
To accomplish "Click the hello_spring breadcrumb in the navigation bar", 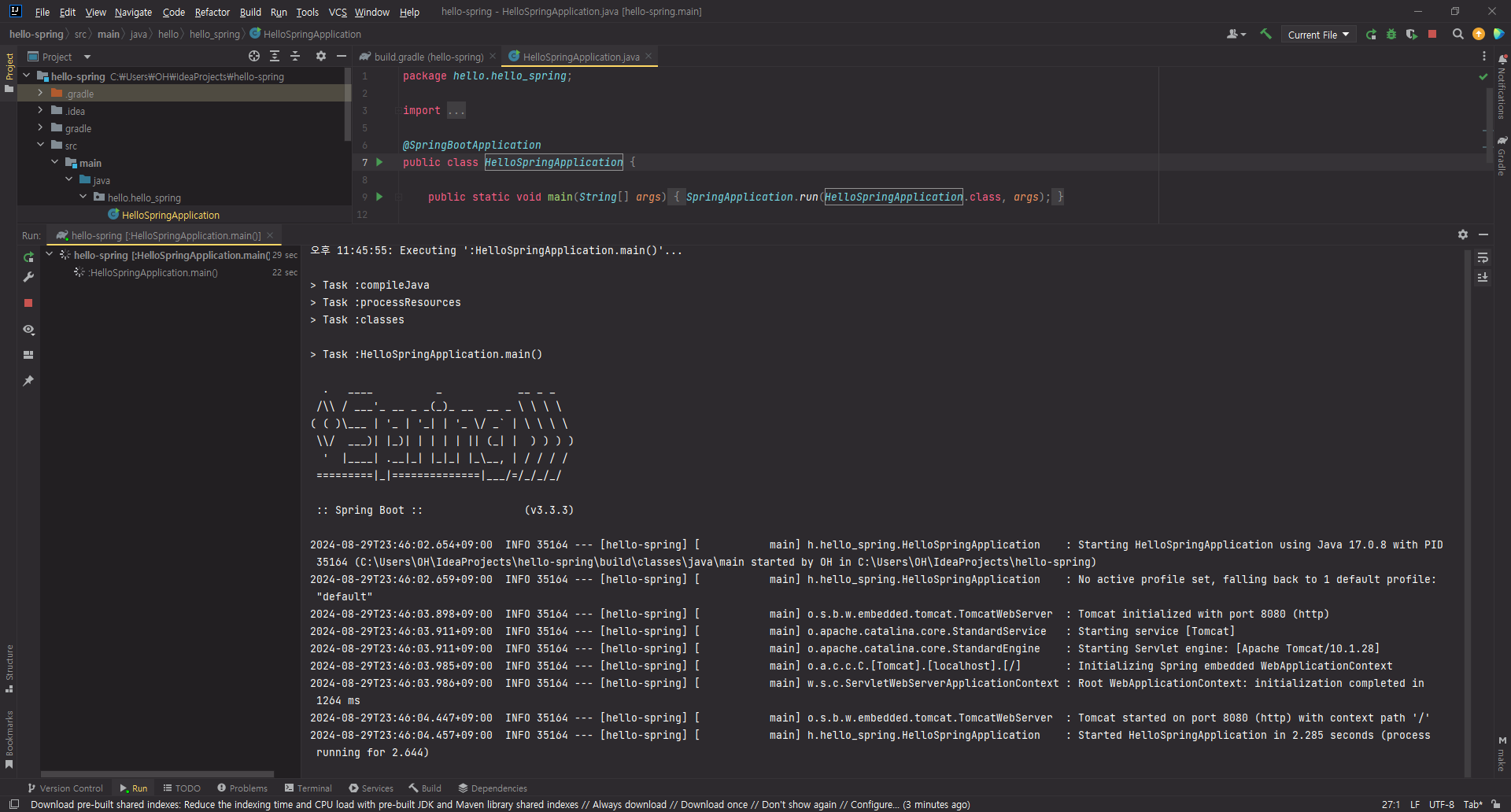I will pos(214,34).
